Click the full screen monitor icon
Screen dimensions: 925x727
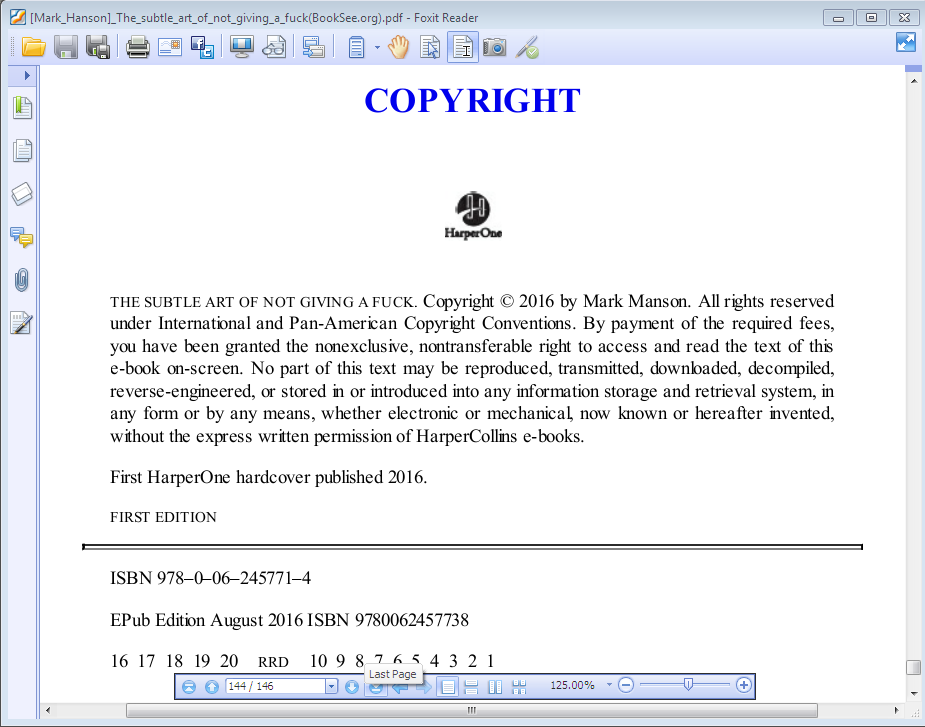pyautogui.click(x=242, y=47)
